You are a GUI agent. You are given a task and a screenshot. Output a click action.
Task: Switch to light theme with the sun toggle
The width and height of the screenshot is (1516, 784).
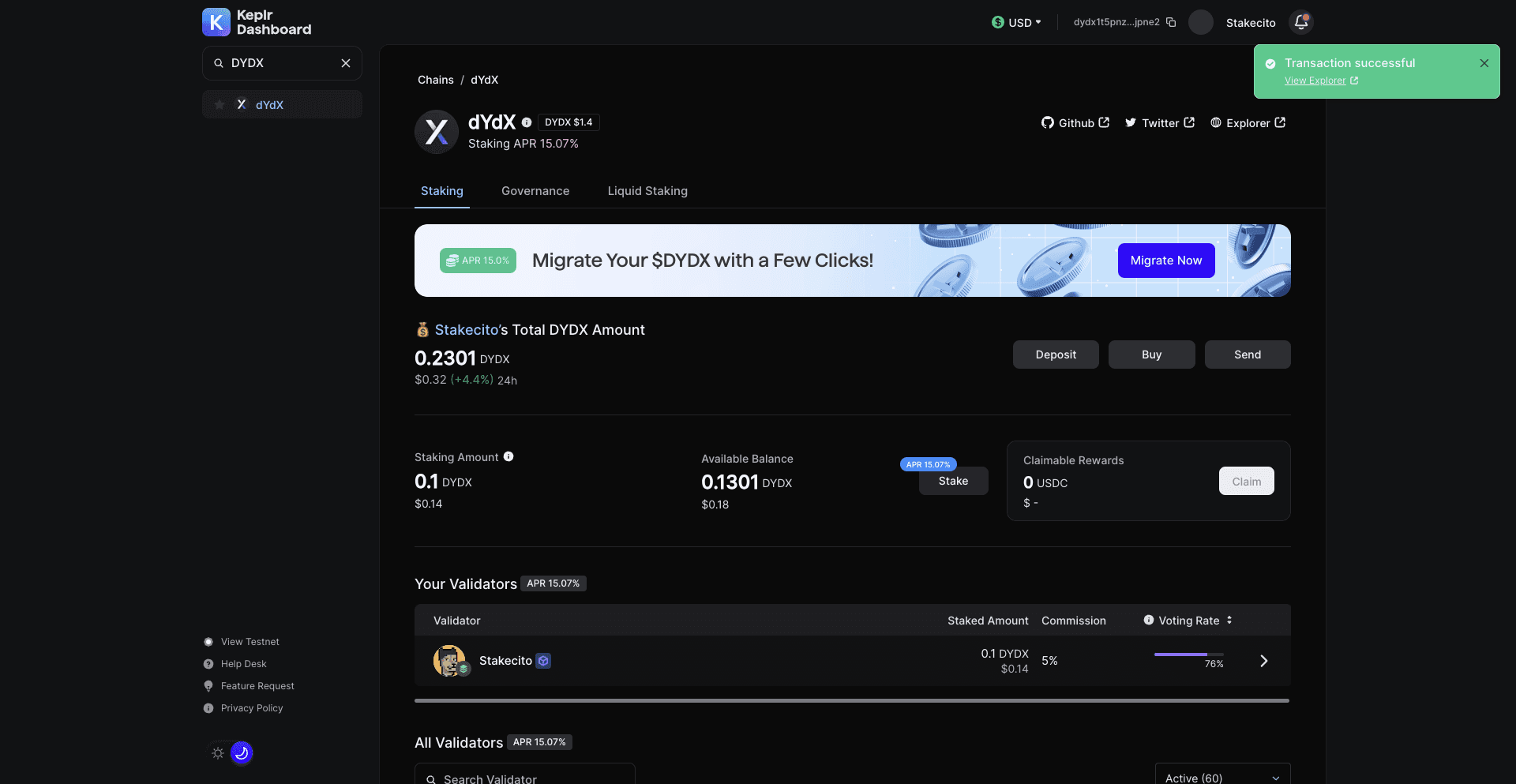(x=217, y=753)
